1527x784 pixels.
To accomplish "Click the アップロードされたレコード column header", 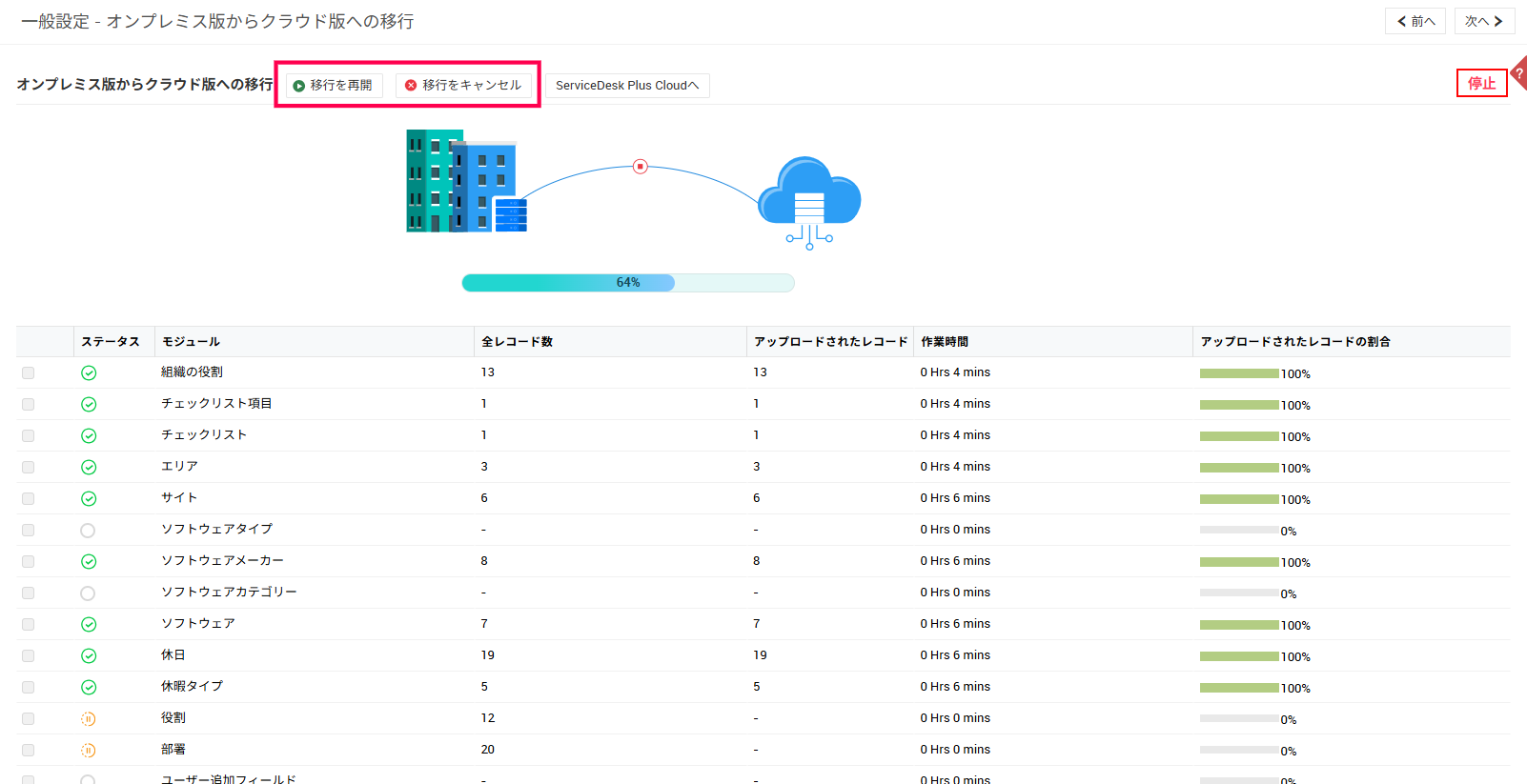I will (x=830, y=342).
